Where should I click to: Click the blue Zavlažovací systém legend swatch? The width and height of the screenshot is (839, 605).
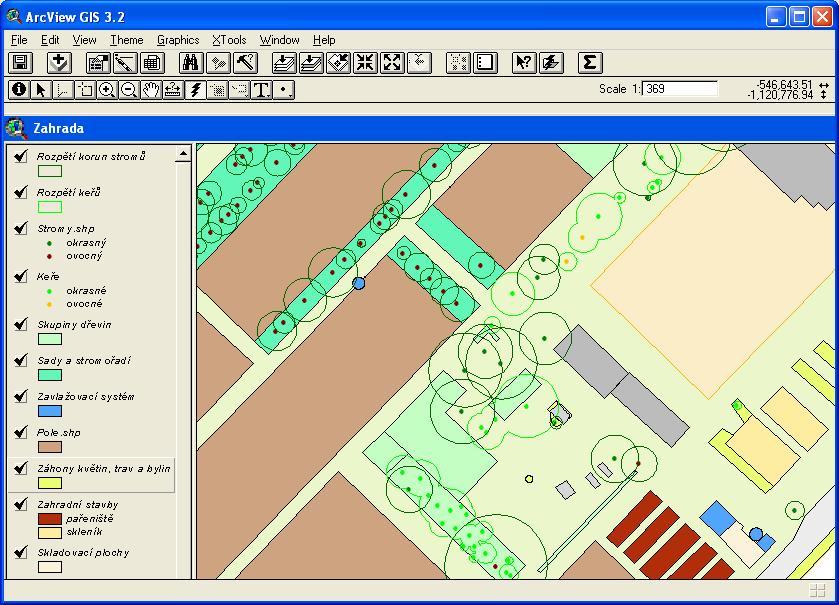click(x=50, y=411)
